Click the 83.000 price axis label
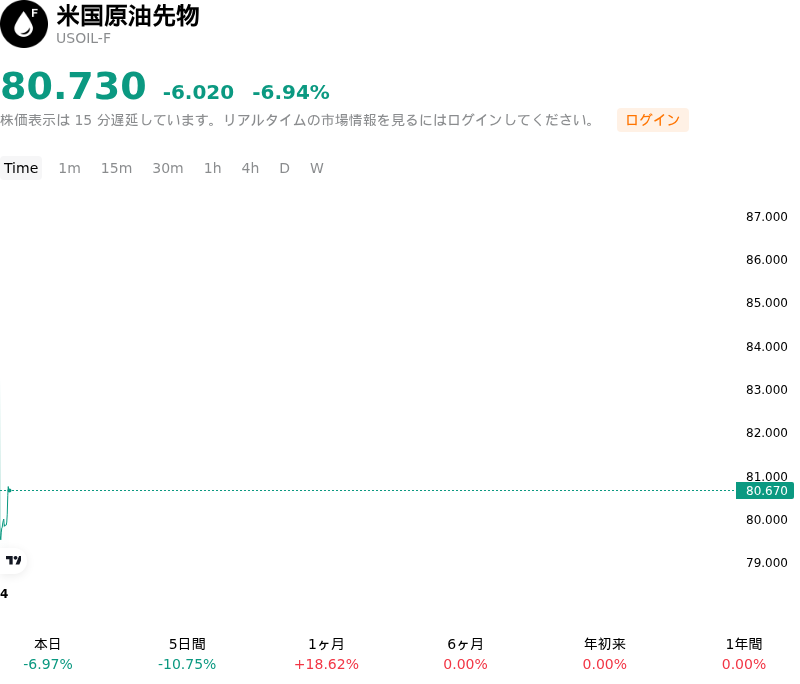 [x=766, y=390]
